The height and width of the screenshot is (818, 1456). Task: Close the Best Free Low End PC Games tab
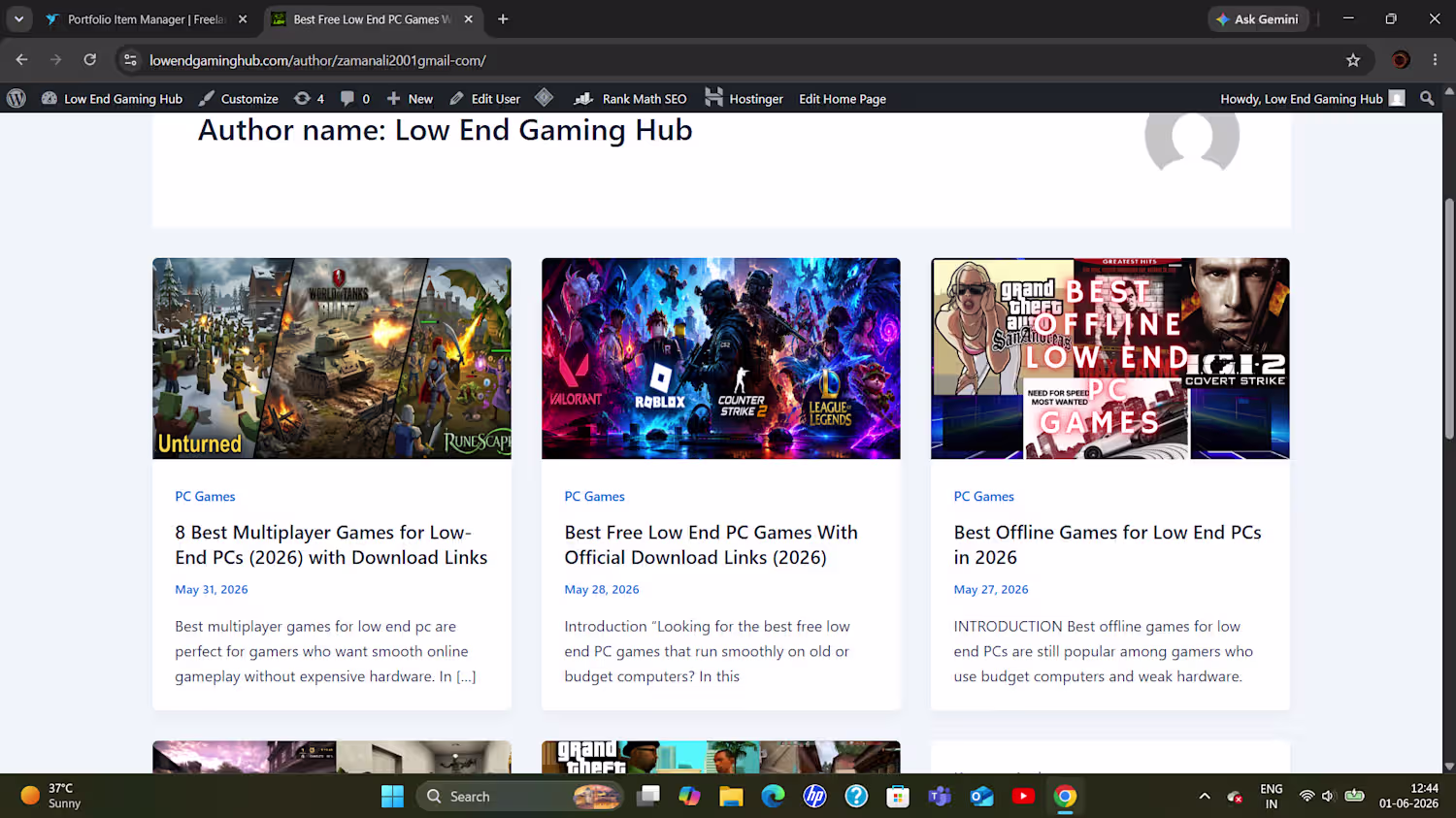coord(469,19)
